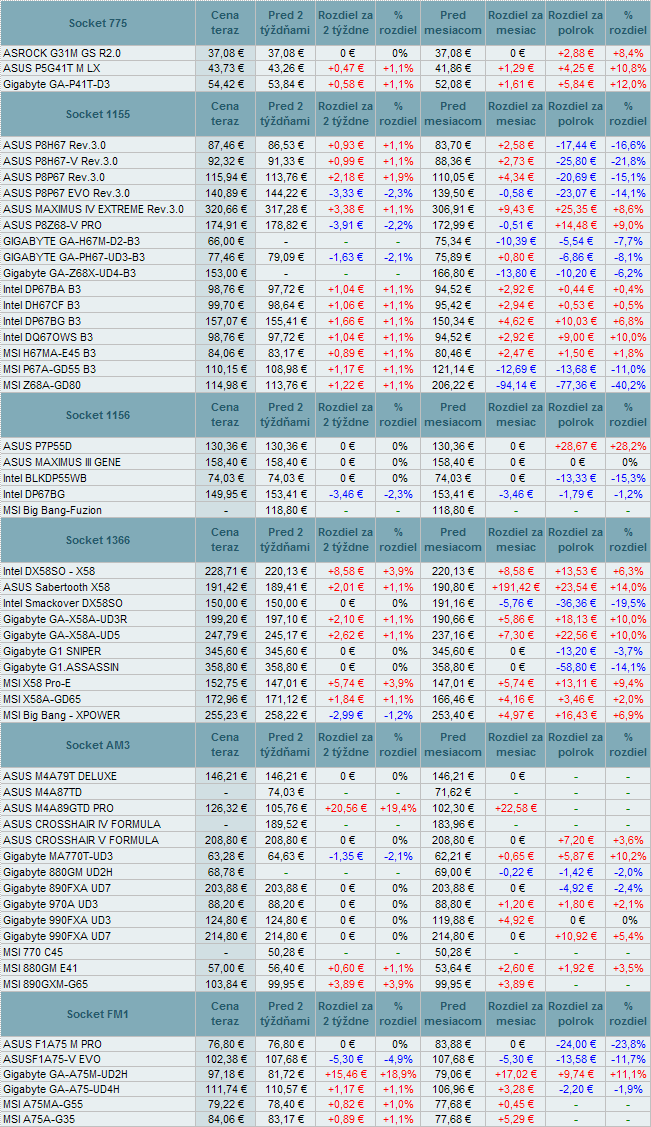Screen dimensions: 651x1127
Task: Click the ASUS P5G41T M LX product name
Action: pos(52,69)
